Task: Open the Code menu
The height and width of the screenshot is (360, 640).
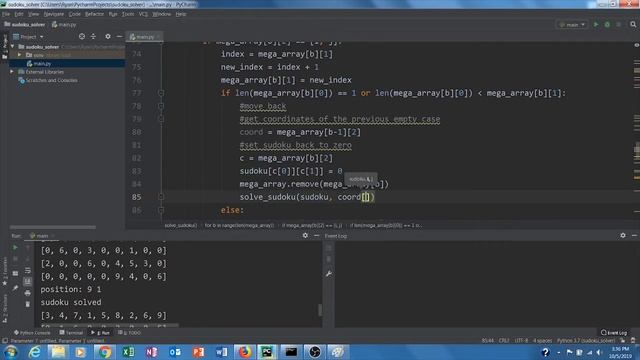Action: tap(74, 14)
